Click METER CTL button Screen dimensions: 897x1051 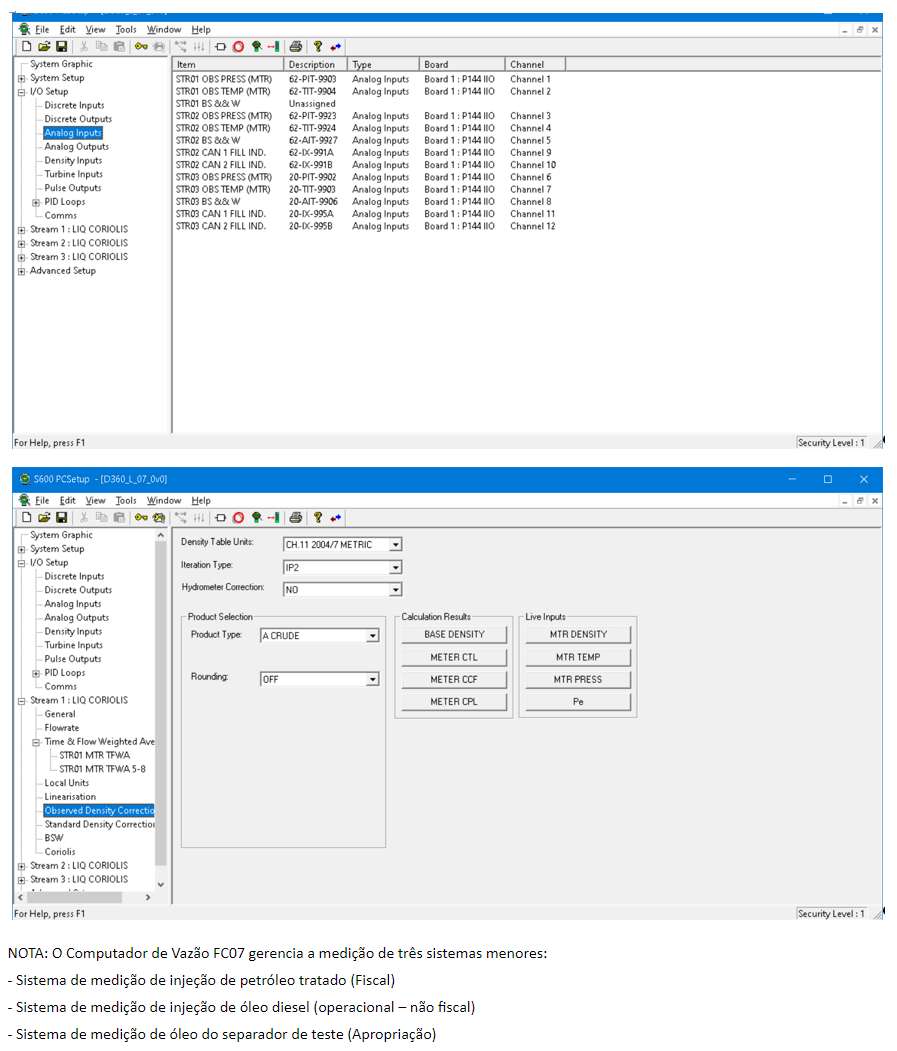point(454,658)
